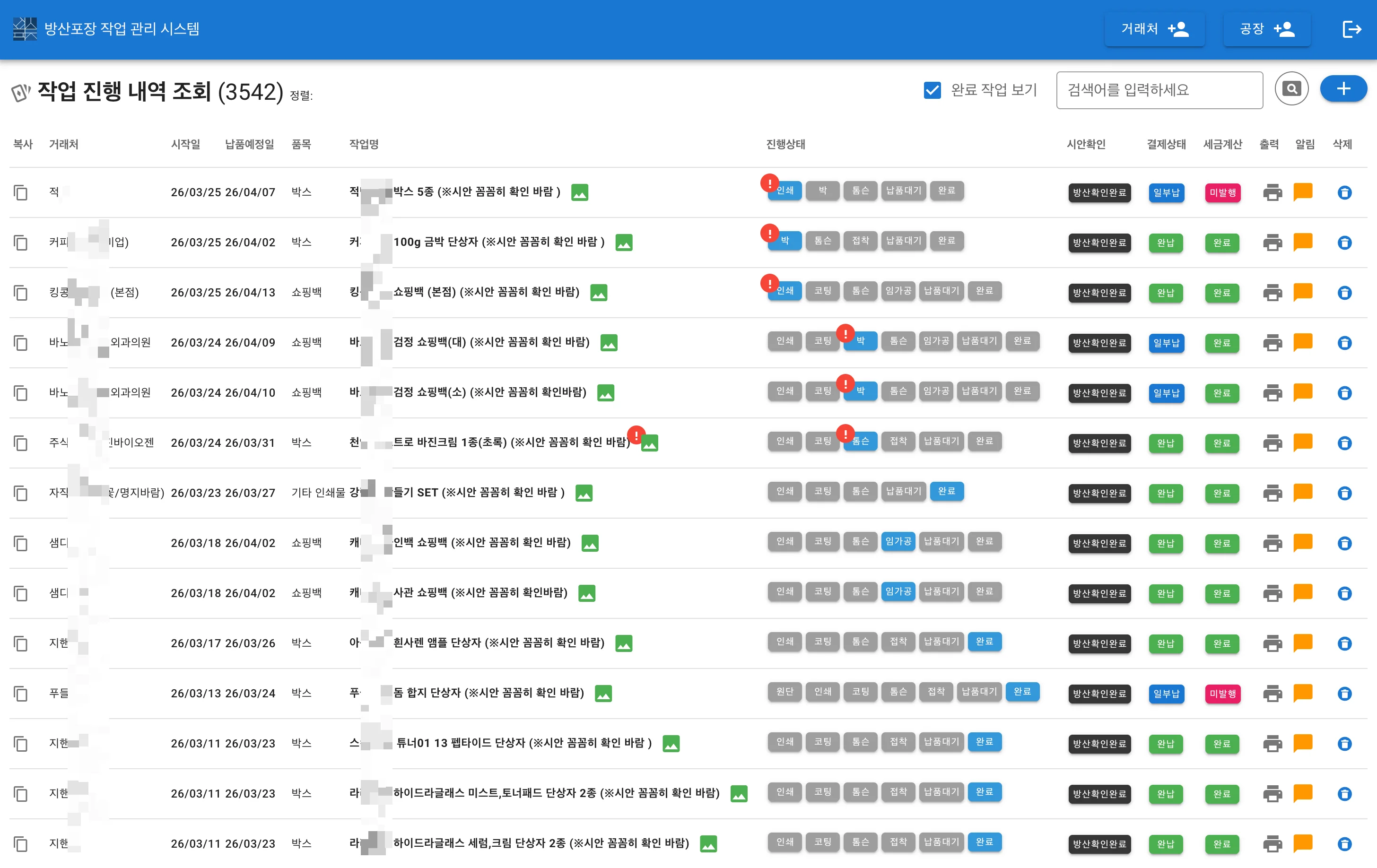The height and width of the screenshot is (868, 1377).
Task: Click the copy icon on the first row
Action: (x=21, y=193)
